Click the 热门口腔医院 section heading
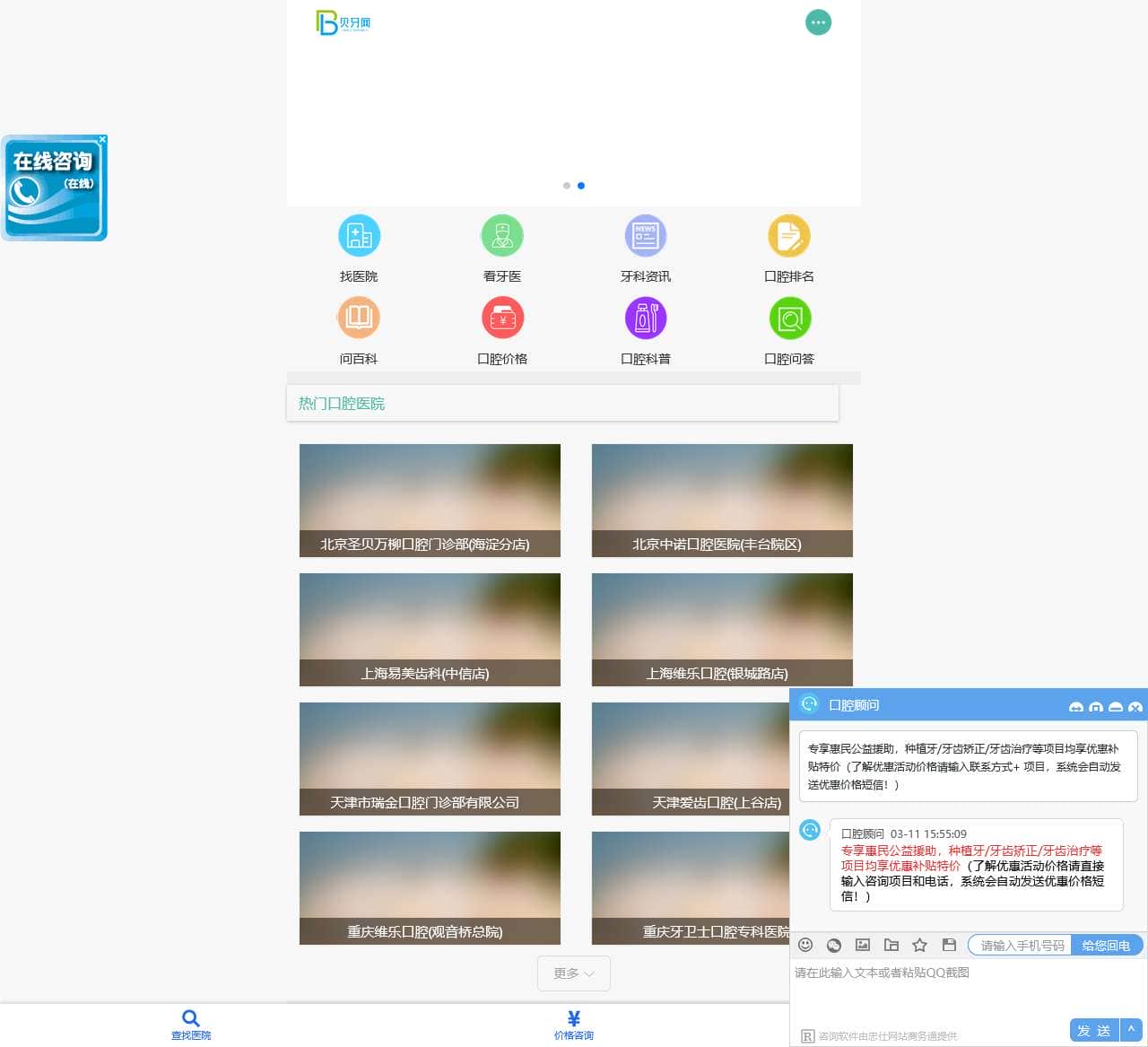Image resolution: width=1148 pixels, height=1047 pixels. 342,404
